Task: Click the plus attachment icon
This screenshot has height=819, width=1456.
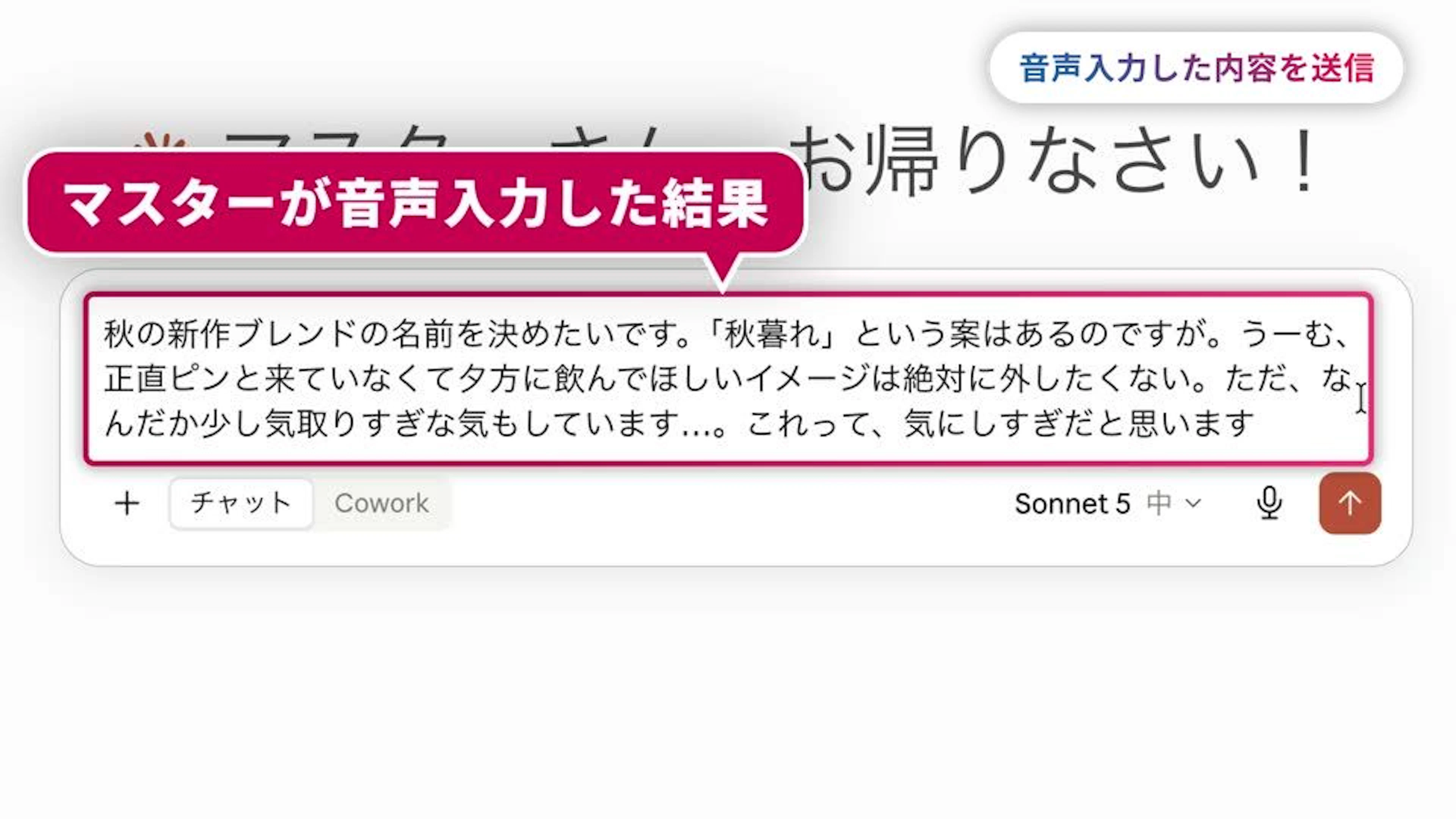Action: pos(127,503)
